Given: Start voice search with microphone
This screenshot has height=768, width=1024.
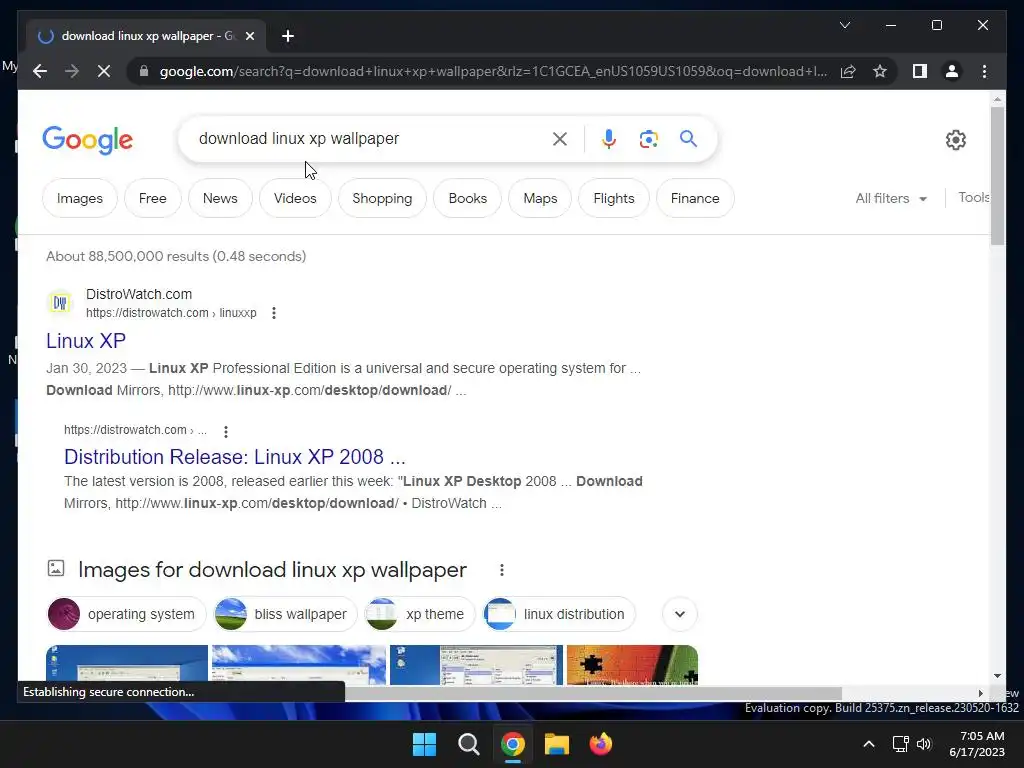Looking at the screenshot, I should (609, 138).
